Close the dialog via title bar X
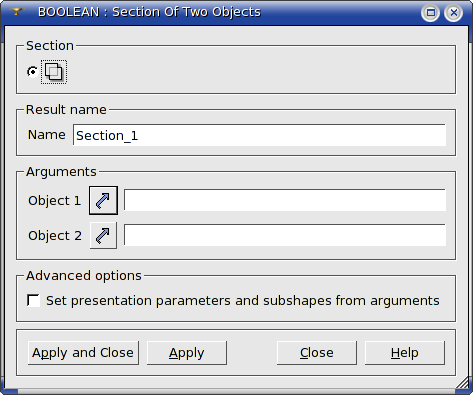Viewport: 473px width, 395px height. click(x=453, y=13)
